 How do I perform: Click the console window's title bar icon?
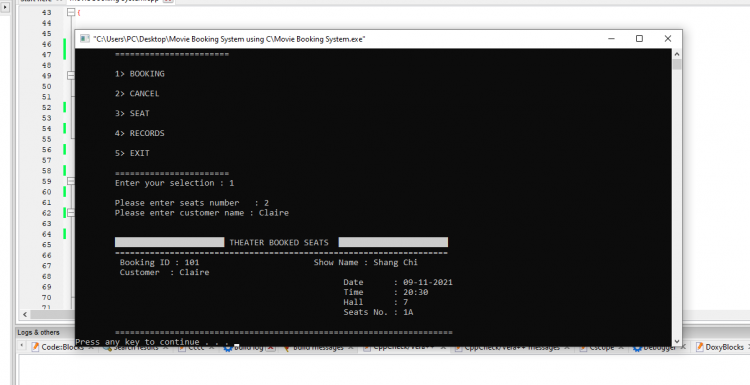[85, 39]
